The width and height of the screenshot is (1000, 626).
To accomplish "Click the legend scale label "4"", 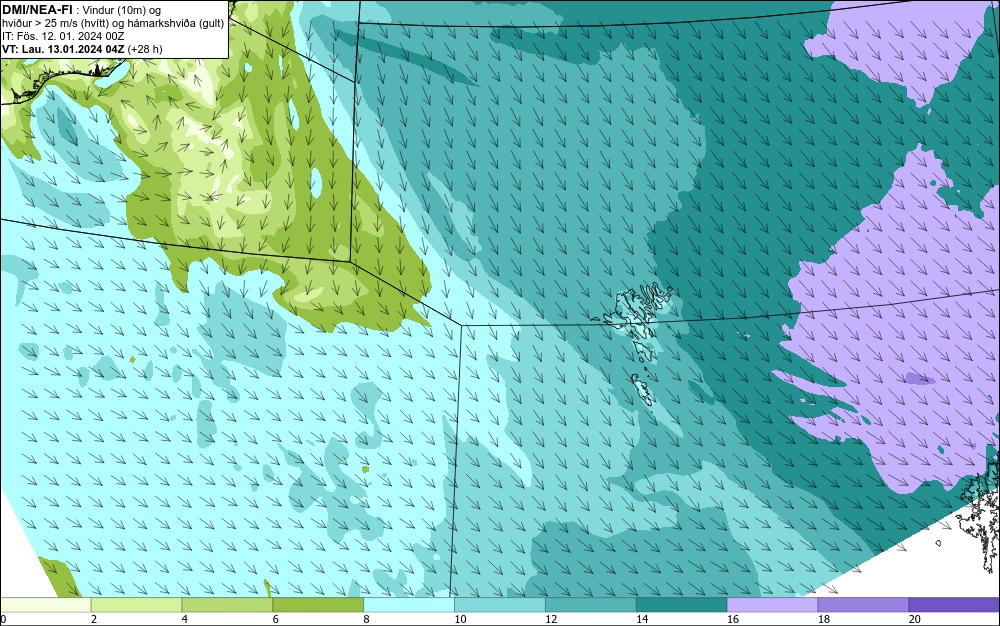I will pos(185,619).
